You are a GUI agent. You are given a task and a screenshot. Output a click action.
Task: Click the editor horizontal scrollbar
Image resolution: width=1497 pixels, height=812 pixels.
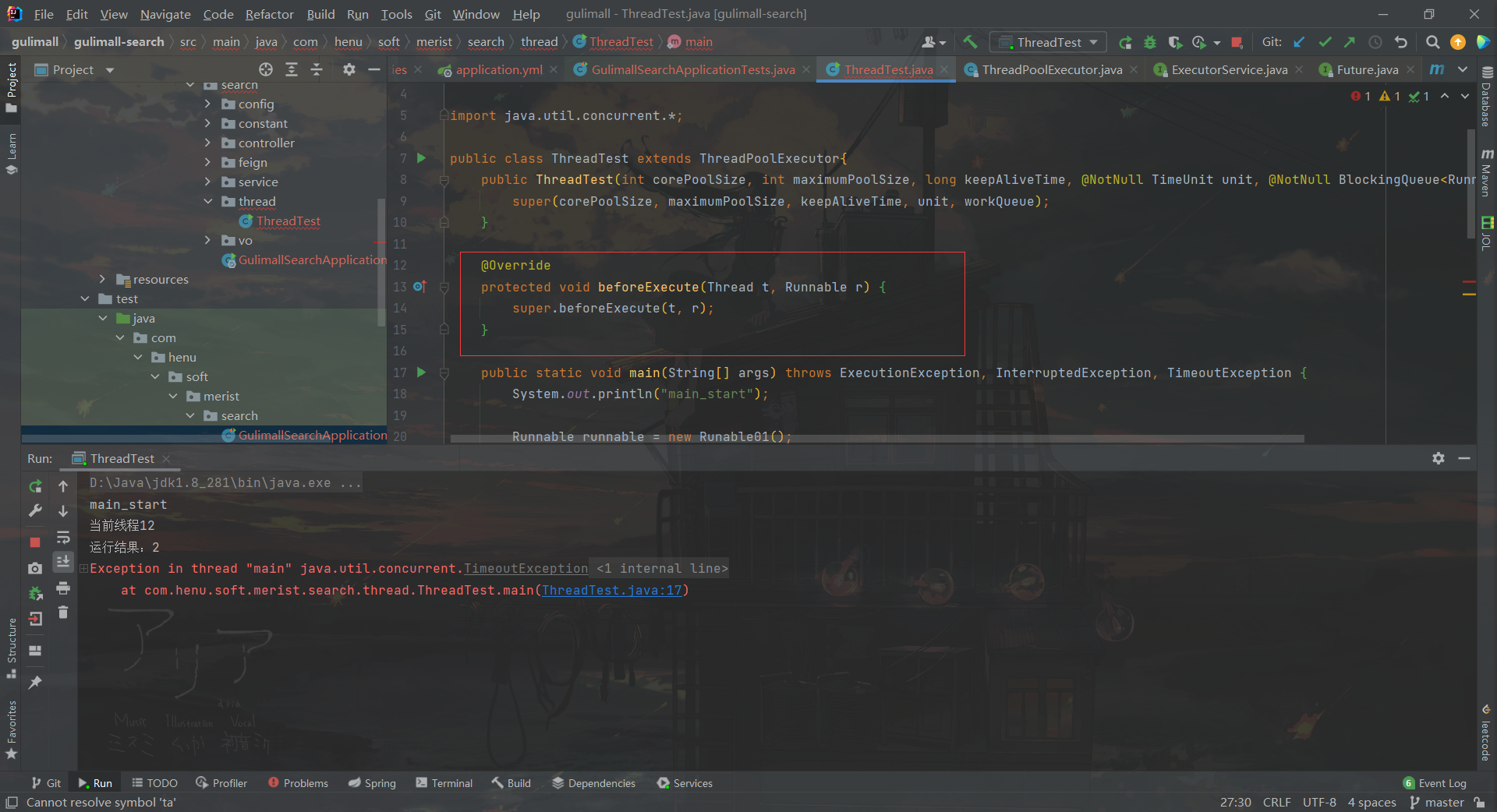[x=877, y=439]
